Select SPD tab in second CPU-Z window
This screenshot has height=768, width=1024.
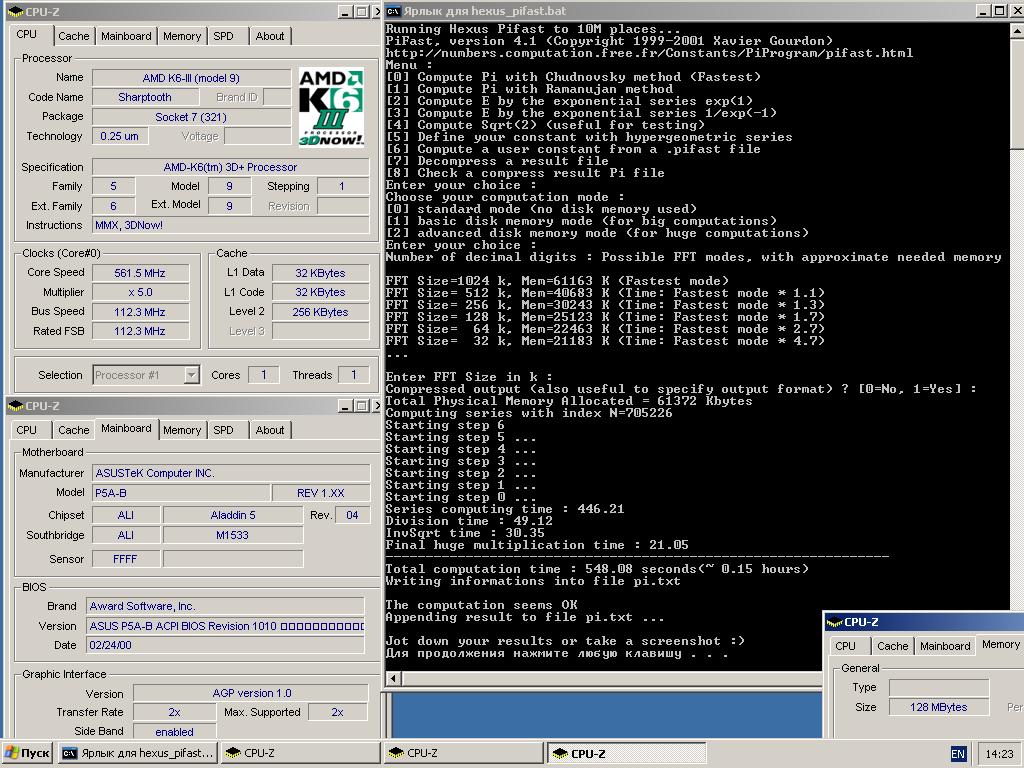pyautogui.click(x=223, y=430)
